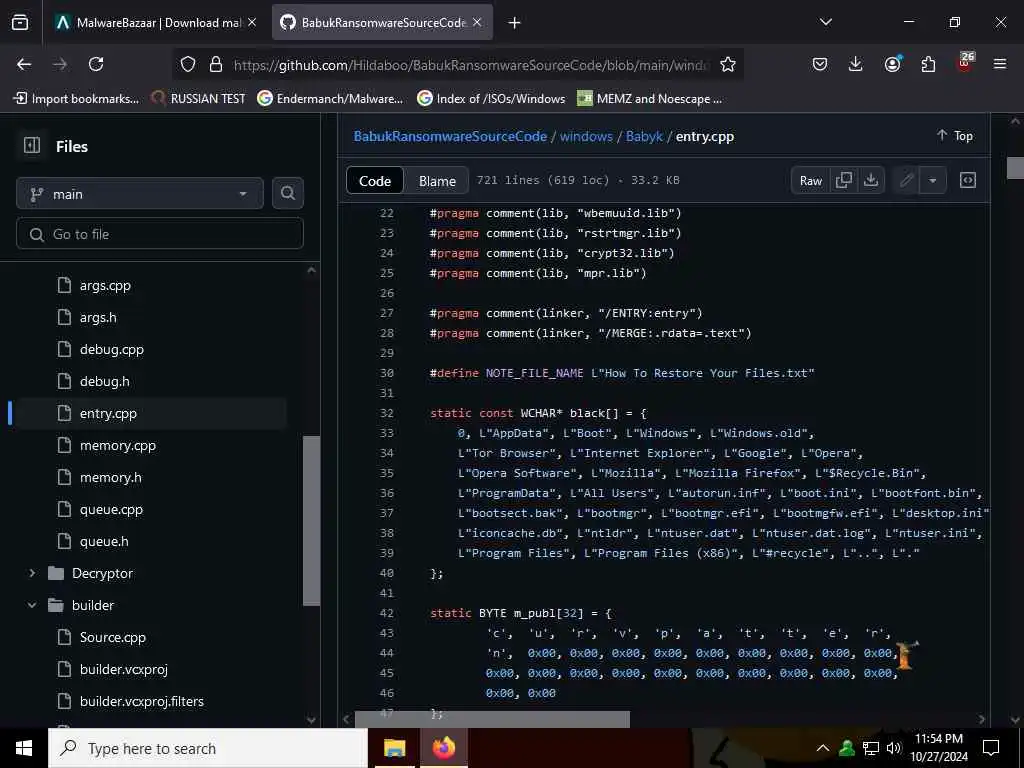The width and height of the screenshot is (1024, 768).
Task: Switch to the Code view
Action: (x=375, y=181)
